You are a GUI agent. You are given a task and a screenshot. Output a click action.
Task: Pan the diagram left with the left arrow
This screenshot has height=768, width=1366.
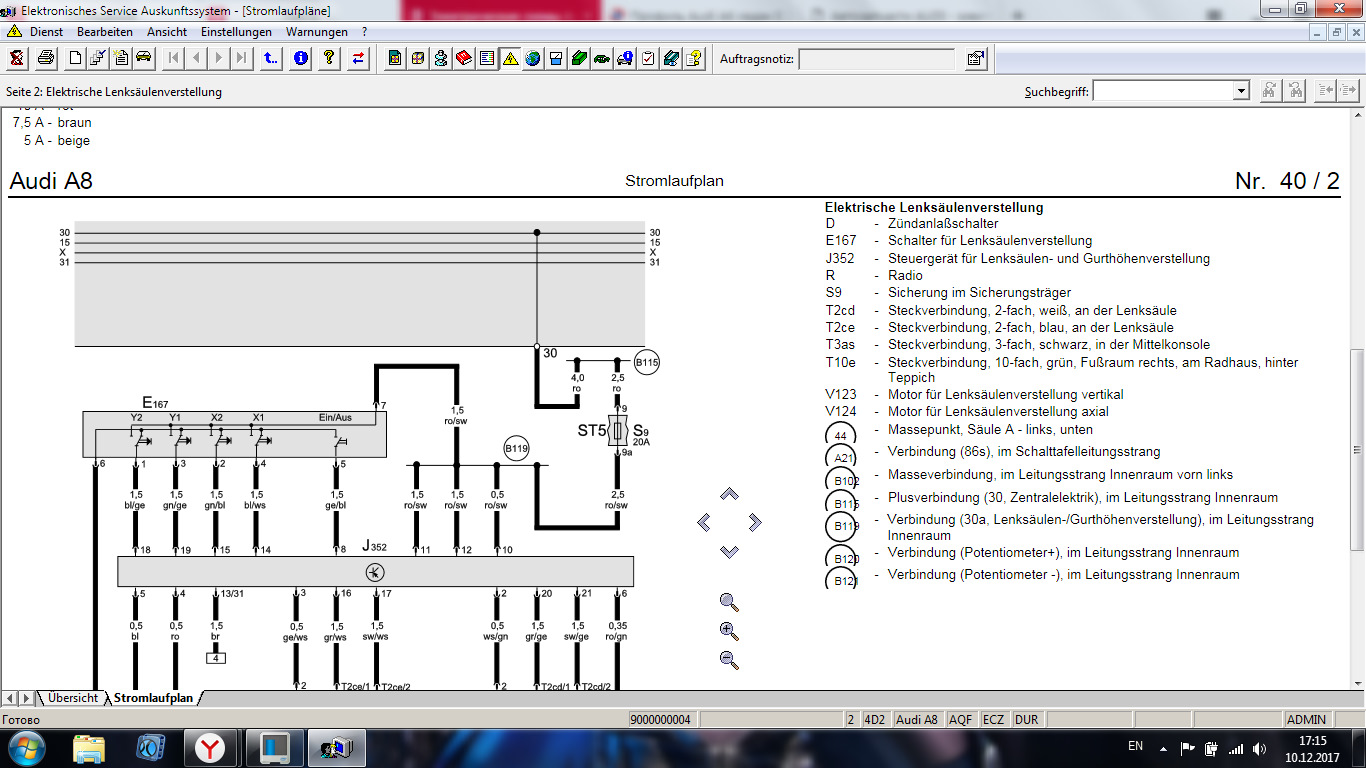[703, 522]
